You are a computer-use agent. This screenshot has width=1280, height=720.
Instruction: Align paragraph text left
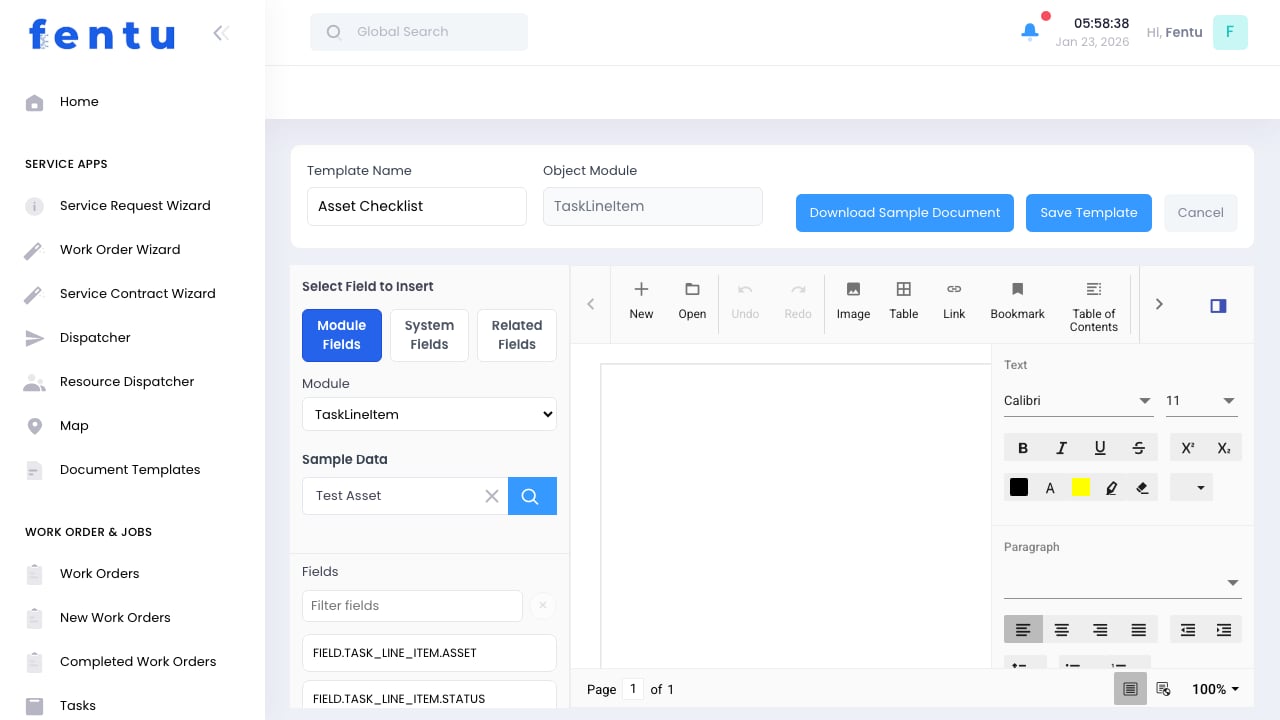(1023, 629)
